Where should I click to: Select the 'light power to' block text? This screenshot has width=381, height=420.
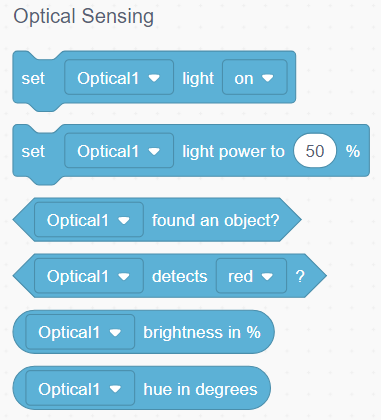pyautogui.click(x=233, y=152)
